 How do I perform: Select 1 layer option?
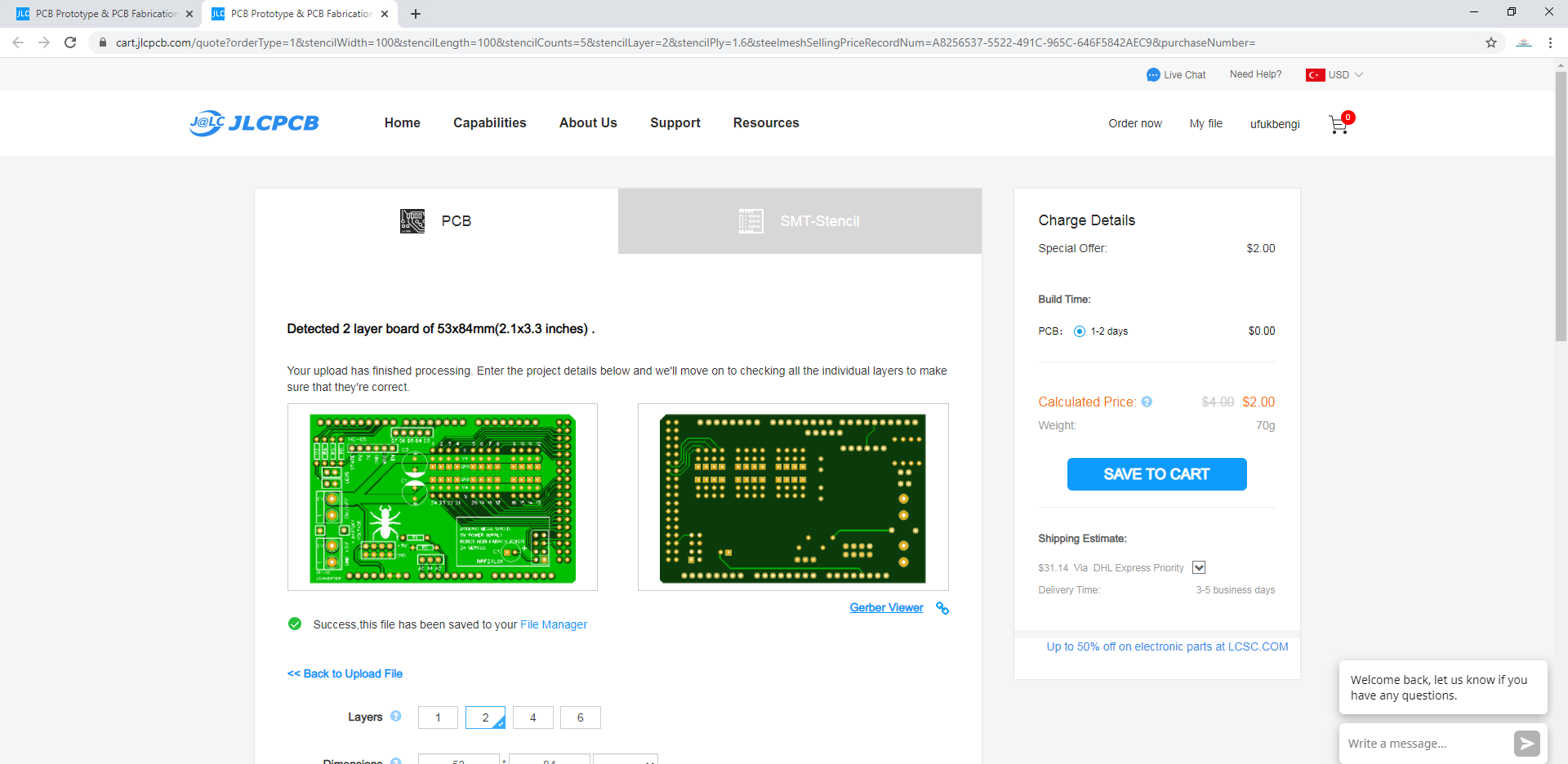point(438,717)
